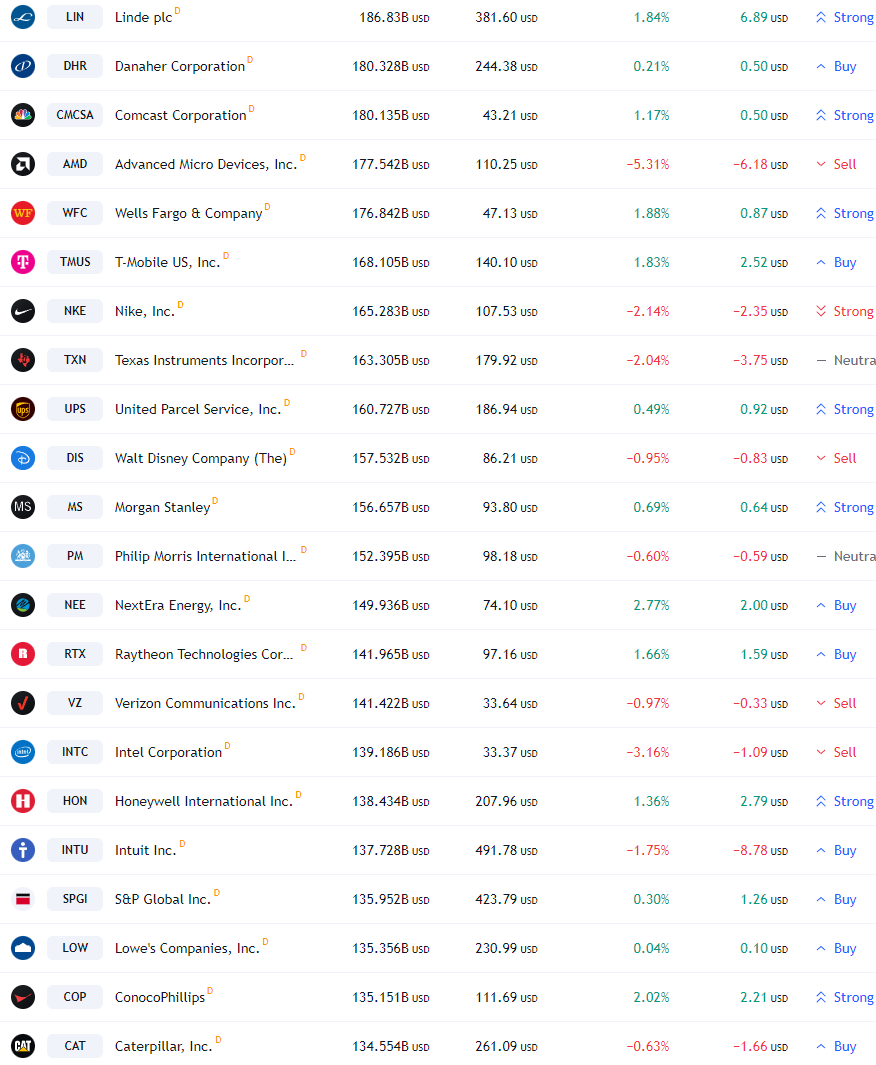This screenshot has height=1065, width=876.
Task: Click 2.52 USD change for T-Mobile
Action: coord(764,262)
